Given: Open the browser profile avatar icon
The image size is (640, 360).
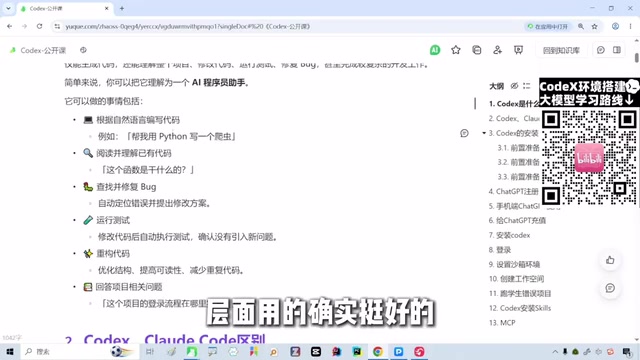Looking at the screenshot, I should pos(615,26).
